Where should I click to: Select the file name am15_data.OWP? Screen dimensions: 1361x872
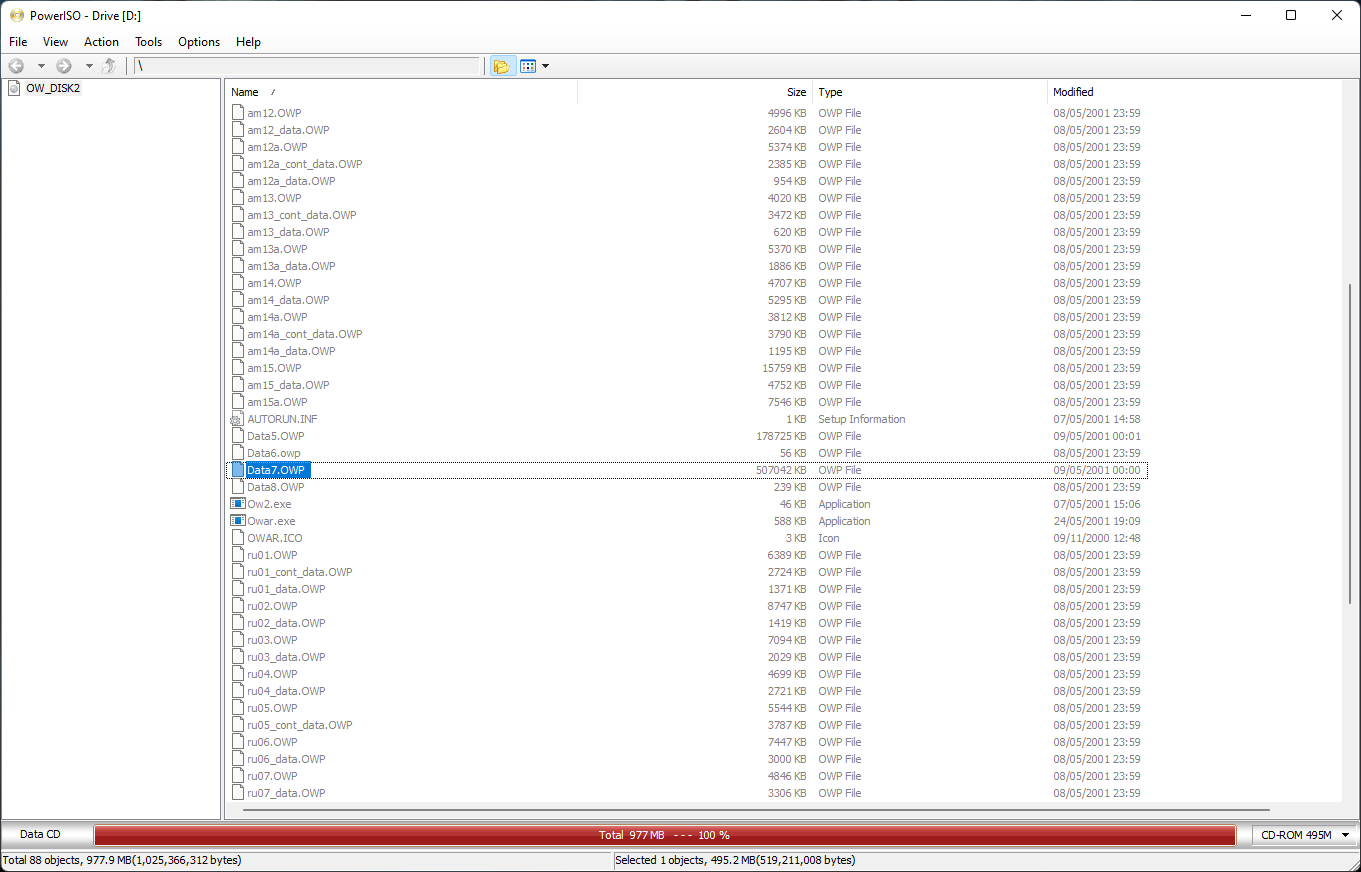click(x=288, y=385)
